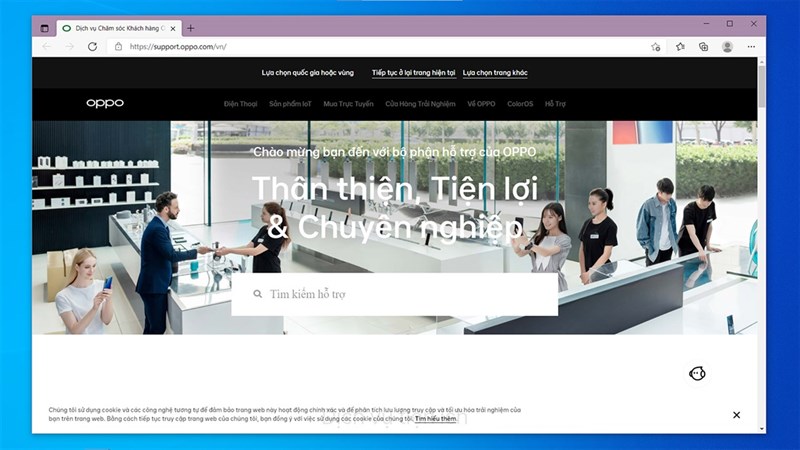Click the OPPO logo
The height and width of the screenshot is (450, 800).
point(105,103)
